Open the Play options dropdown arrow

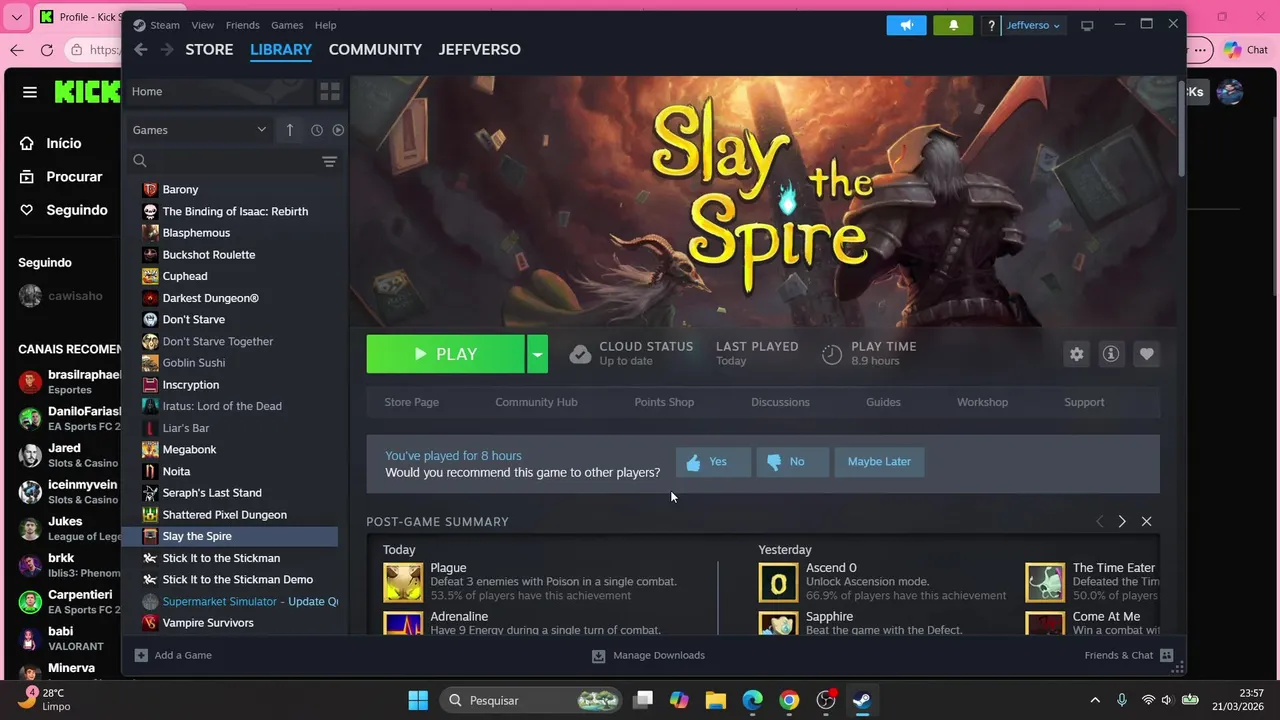tap(537, 354)
